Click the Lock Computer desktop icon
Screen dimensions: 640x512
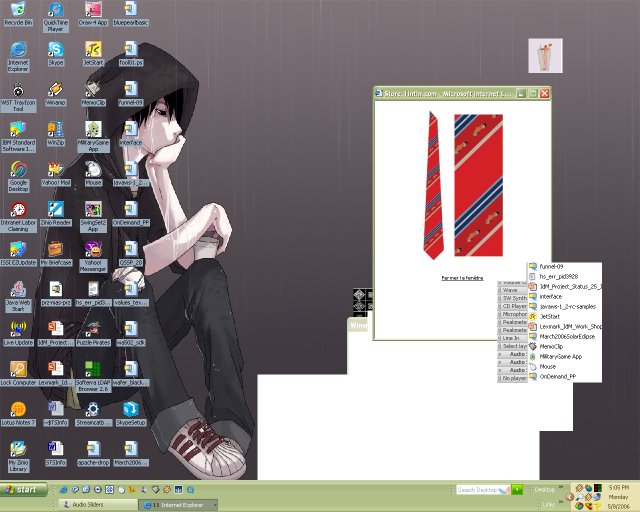pos(18,374)
